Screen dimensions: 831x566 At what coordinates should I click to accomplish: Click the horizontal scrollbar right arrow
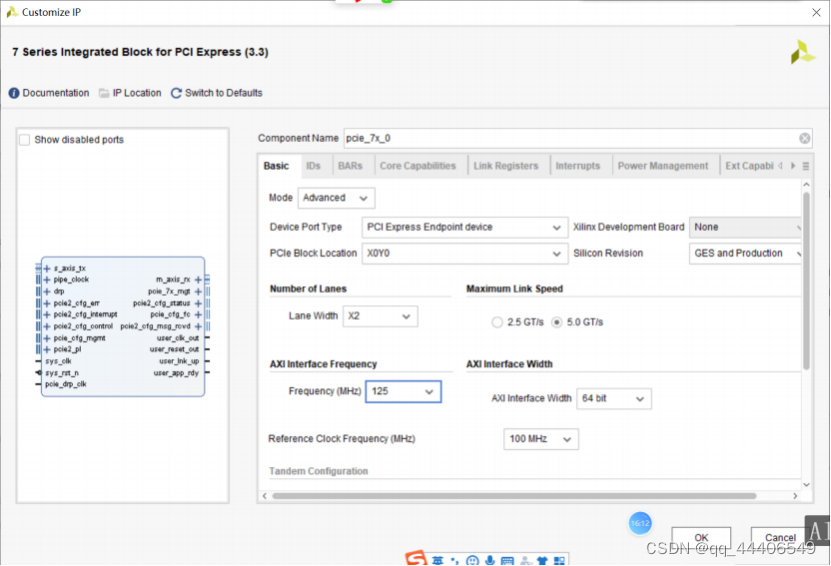point(795,497)
